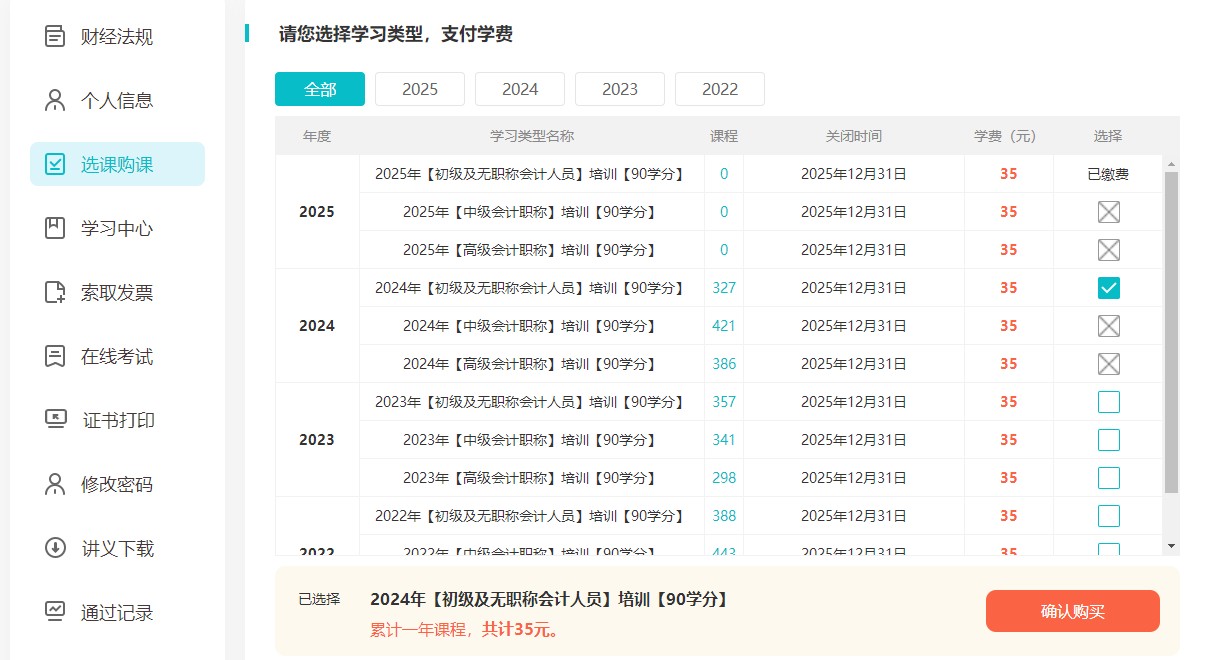Click course count 357 link

click(x=724, y=402)
